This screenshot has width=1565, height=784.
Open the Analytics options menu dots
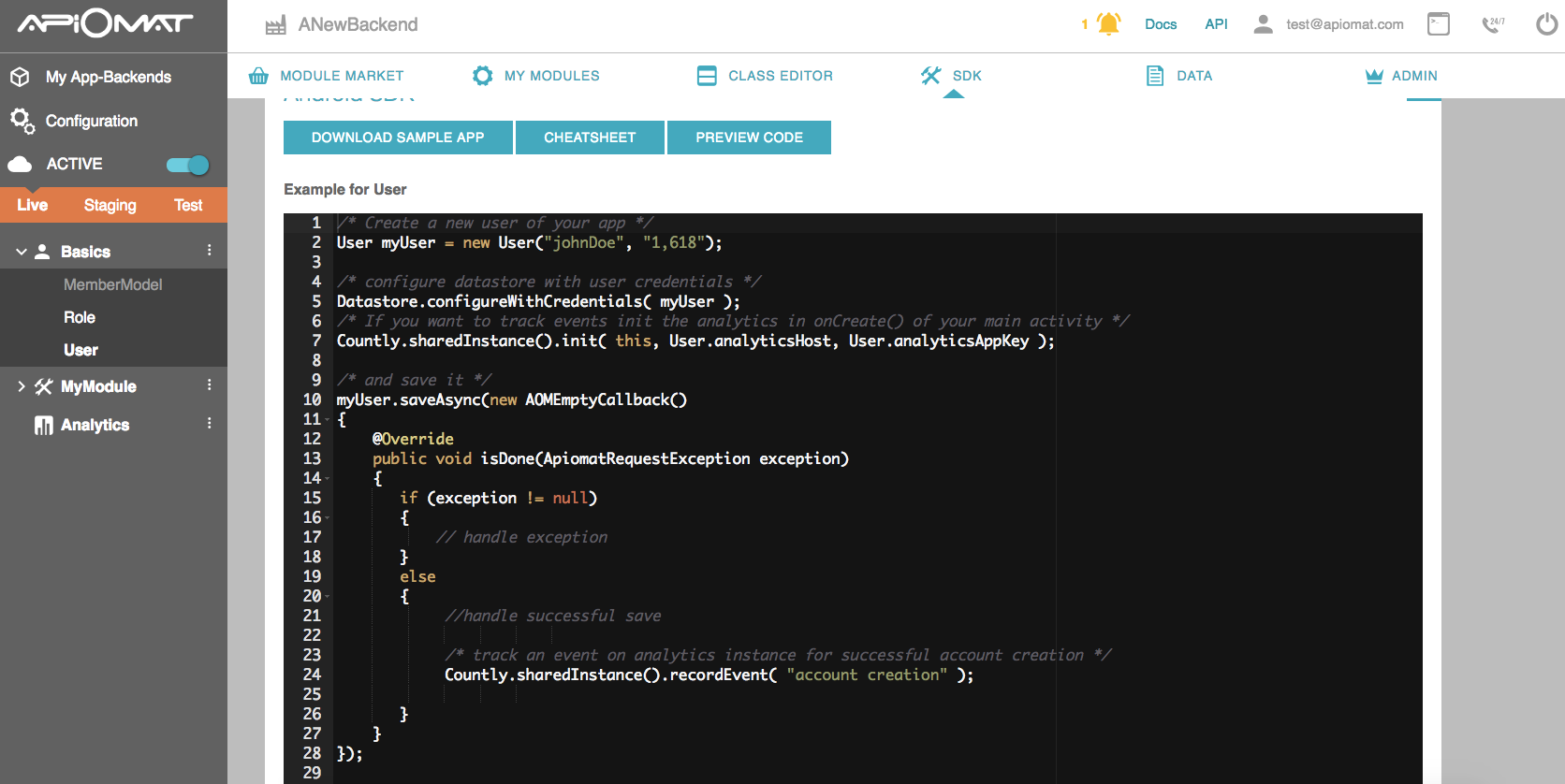[209, 424]
